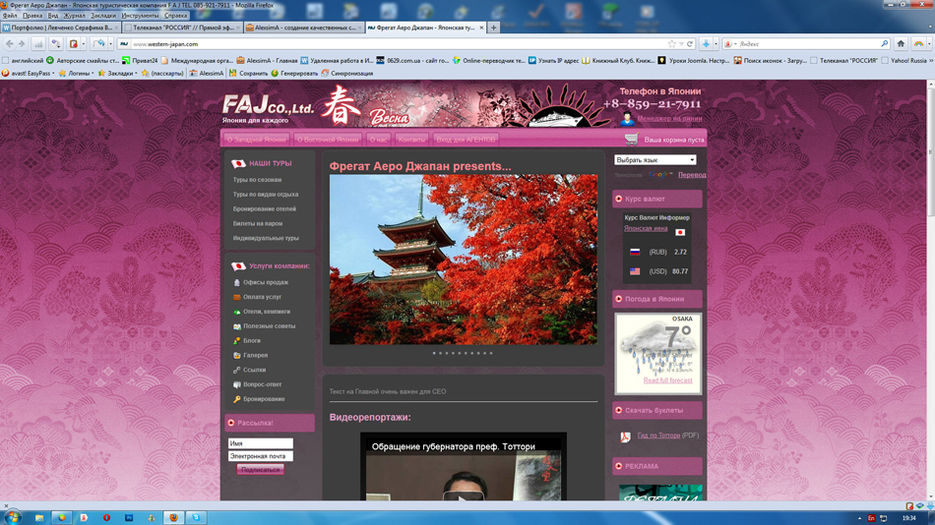Go back with the browser Back arrow
Viewport: 935px width, 525px height.
tap(9, 44)
